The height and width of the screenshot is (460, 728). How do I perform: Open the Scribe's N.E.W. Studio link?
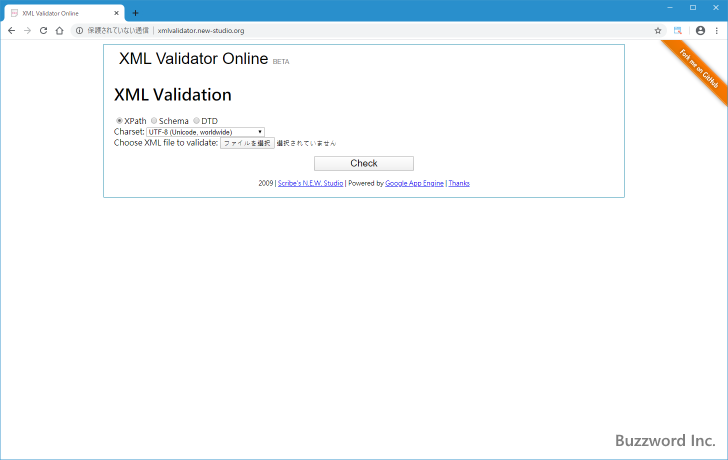(310, 184)
